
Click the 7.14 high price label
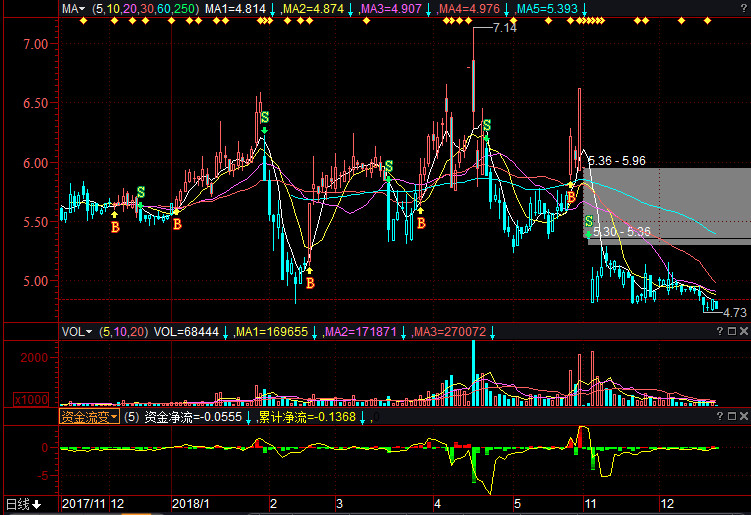click(504, 29)
